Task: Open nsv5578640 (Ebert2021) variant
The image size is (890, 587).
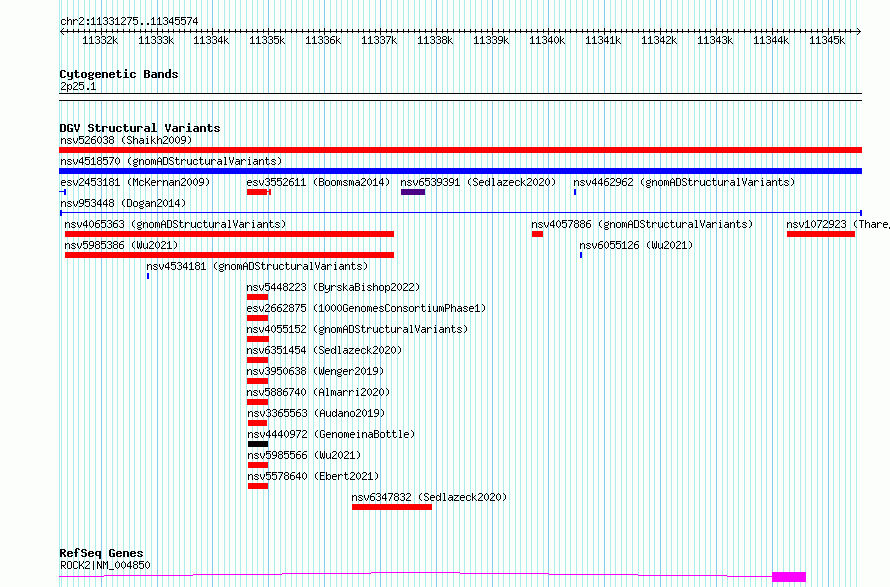Action: click(313, 476)
